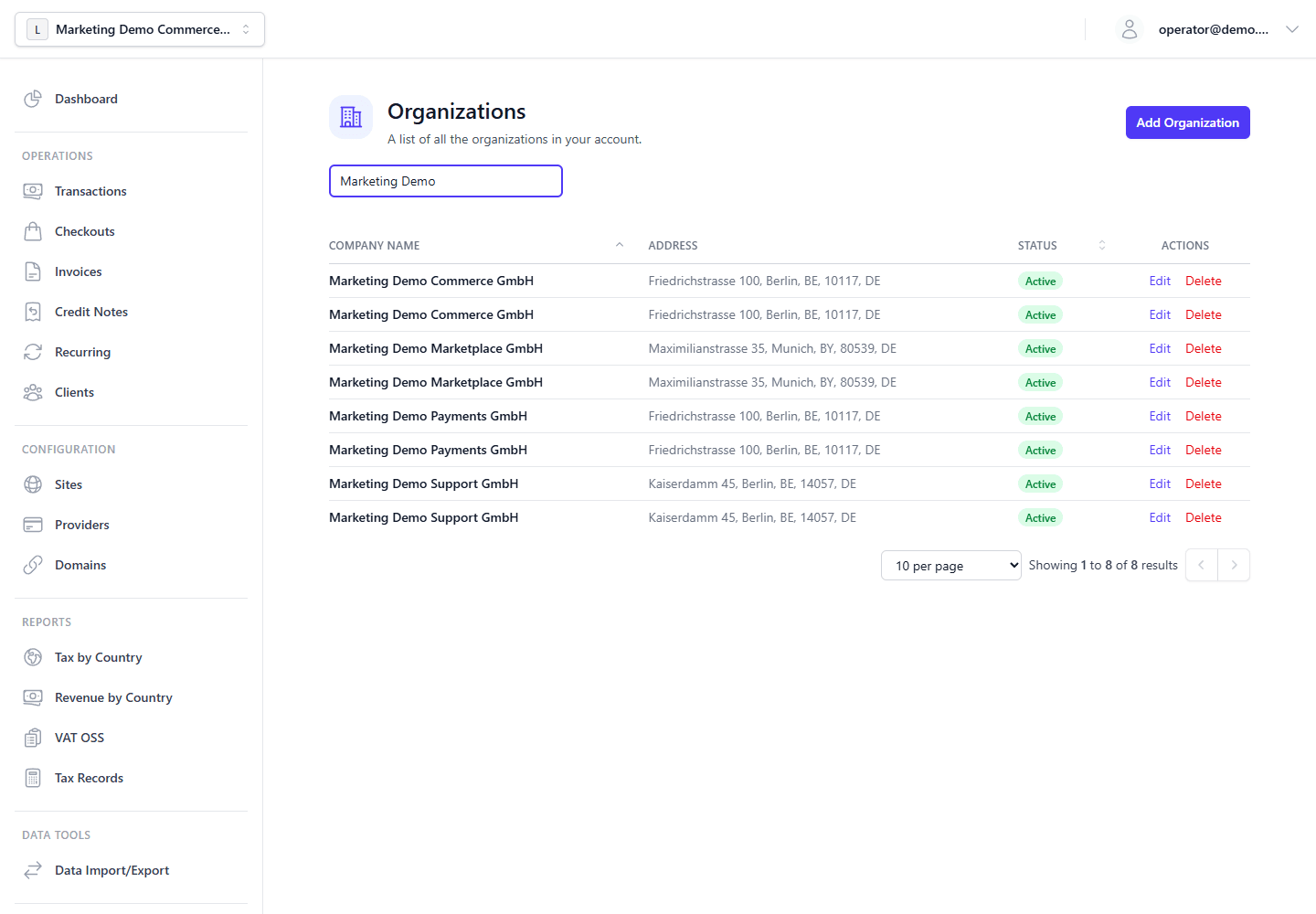
Task: Click the first Maximilianstrasse 35, Munich address
Action: 772,348
